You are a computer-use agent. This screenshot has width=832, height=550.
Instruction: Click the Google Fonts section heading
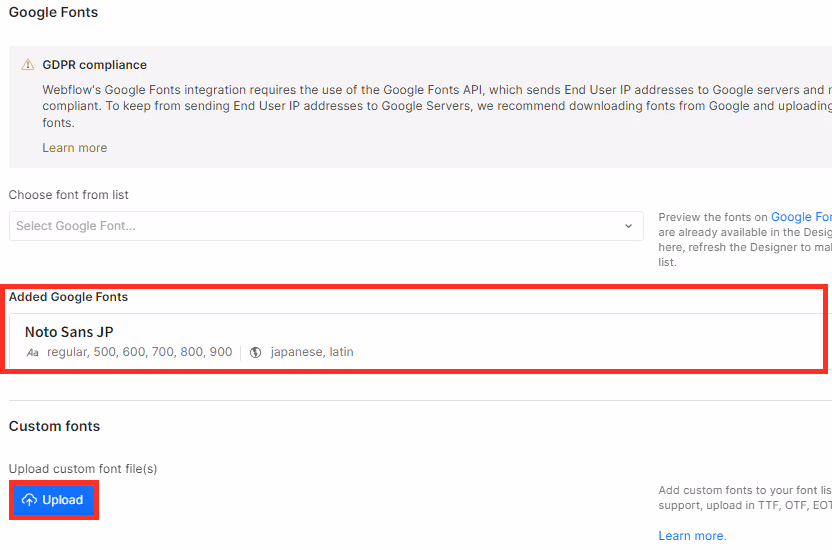pyautogui.click(x=54, y=12)
